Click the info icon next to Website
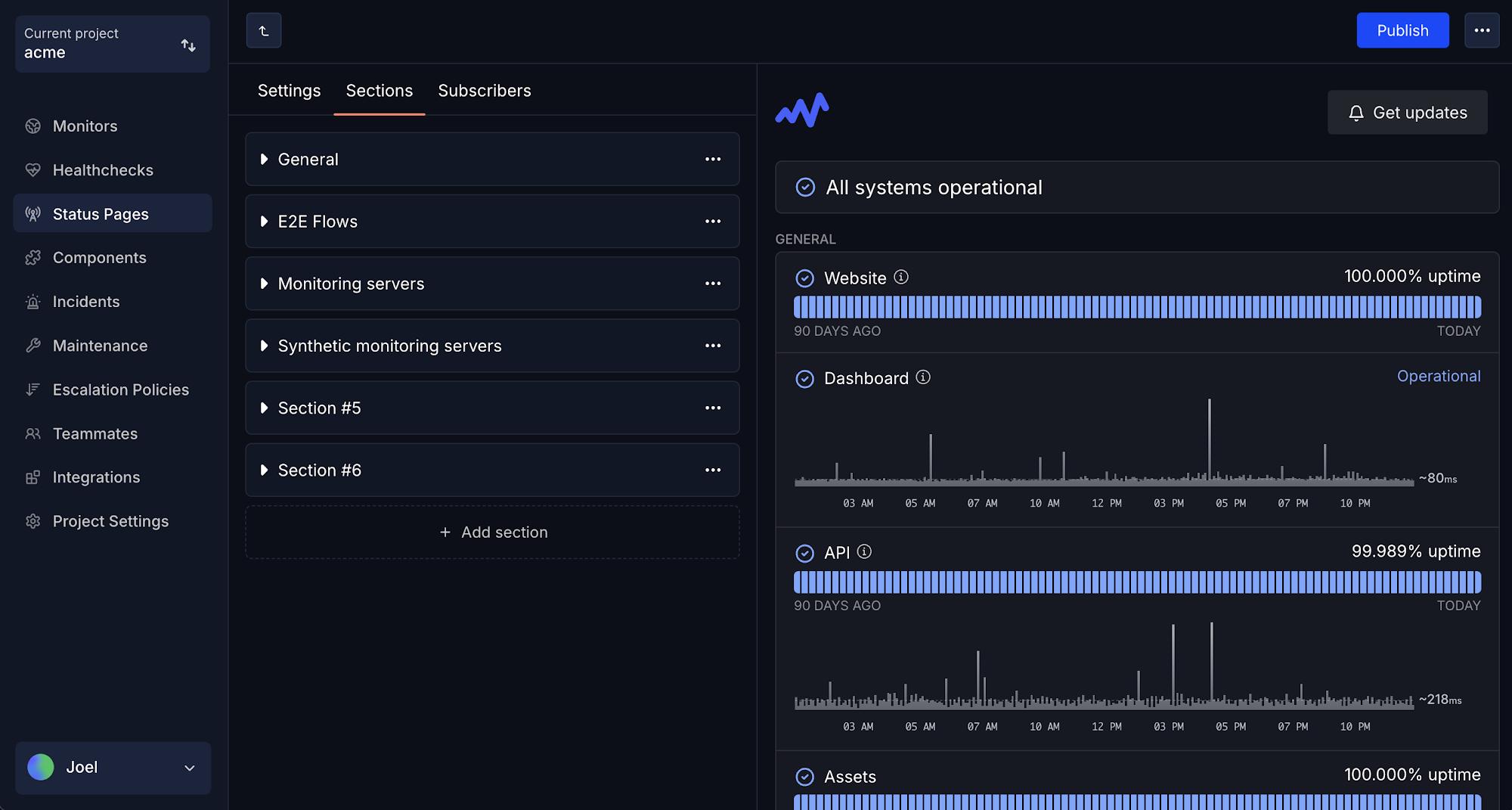This screenshot has height=810, width=1512. tap(901, 277)
